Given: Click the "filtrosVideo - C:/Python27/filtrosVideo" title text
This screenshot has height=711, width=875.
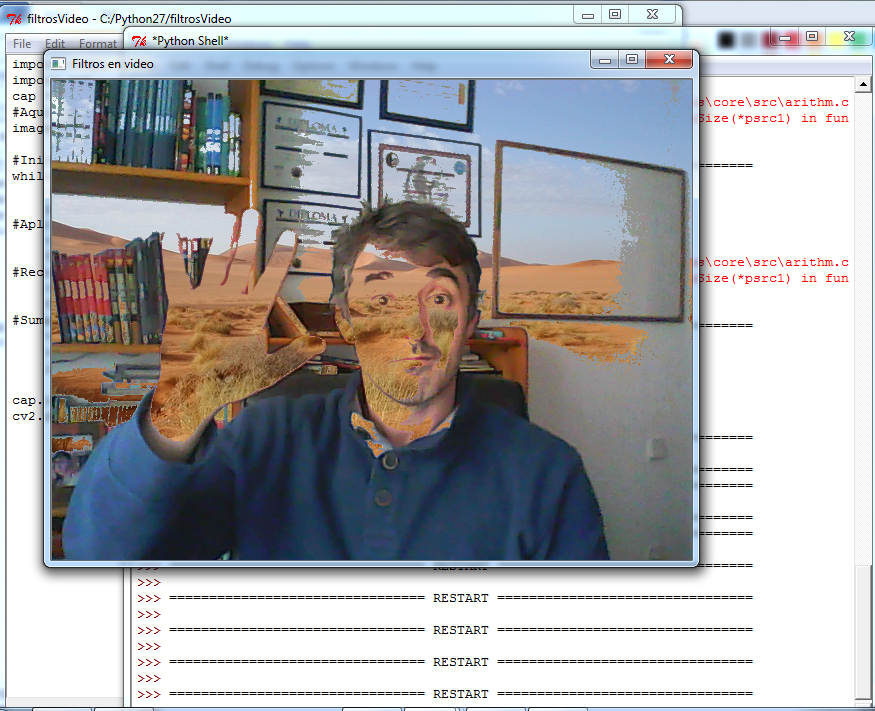Looking at the screenshot, I should 129,19.
